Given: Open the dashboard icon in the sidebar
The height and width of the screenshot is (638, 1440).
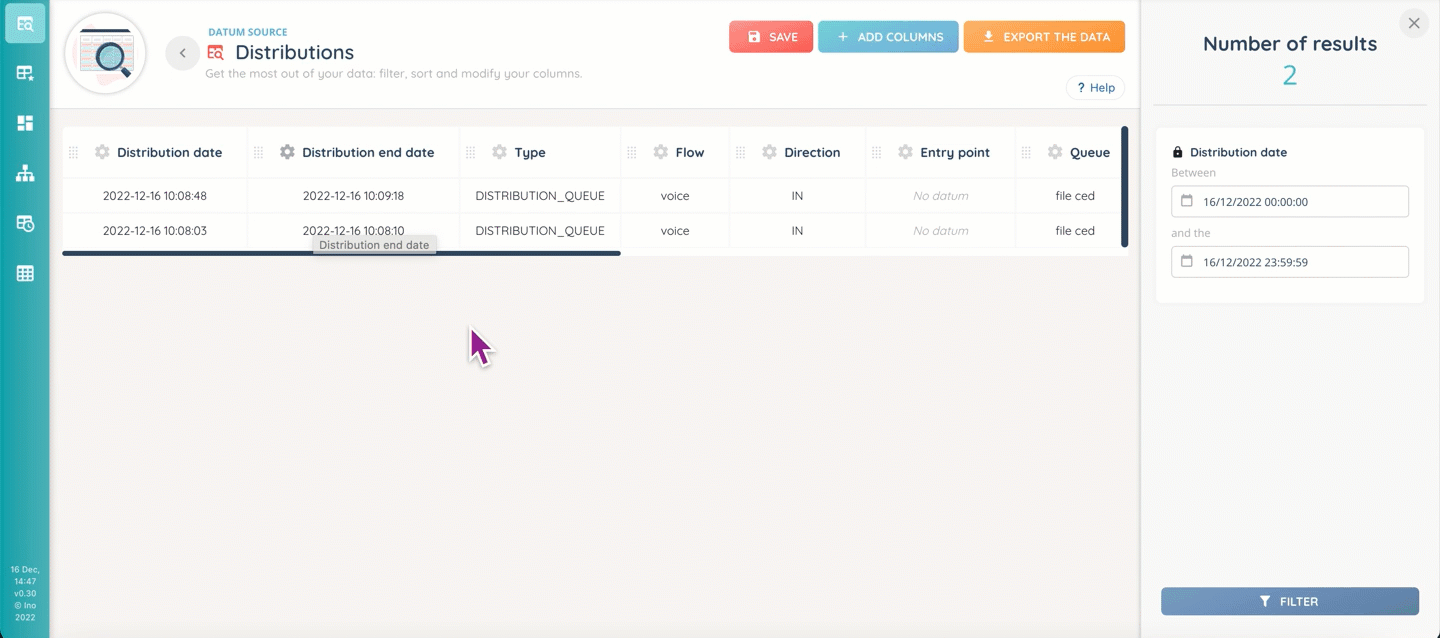Looking at the screenshot, I should click(25, 123).
